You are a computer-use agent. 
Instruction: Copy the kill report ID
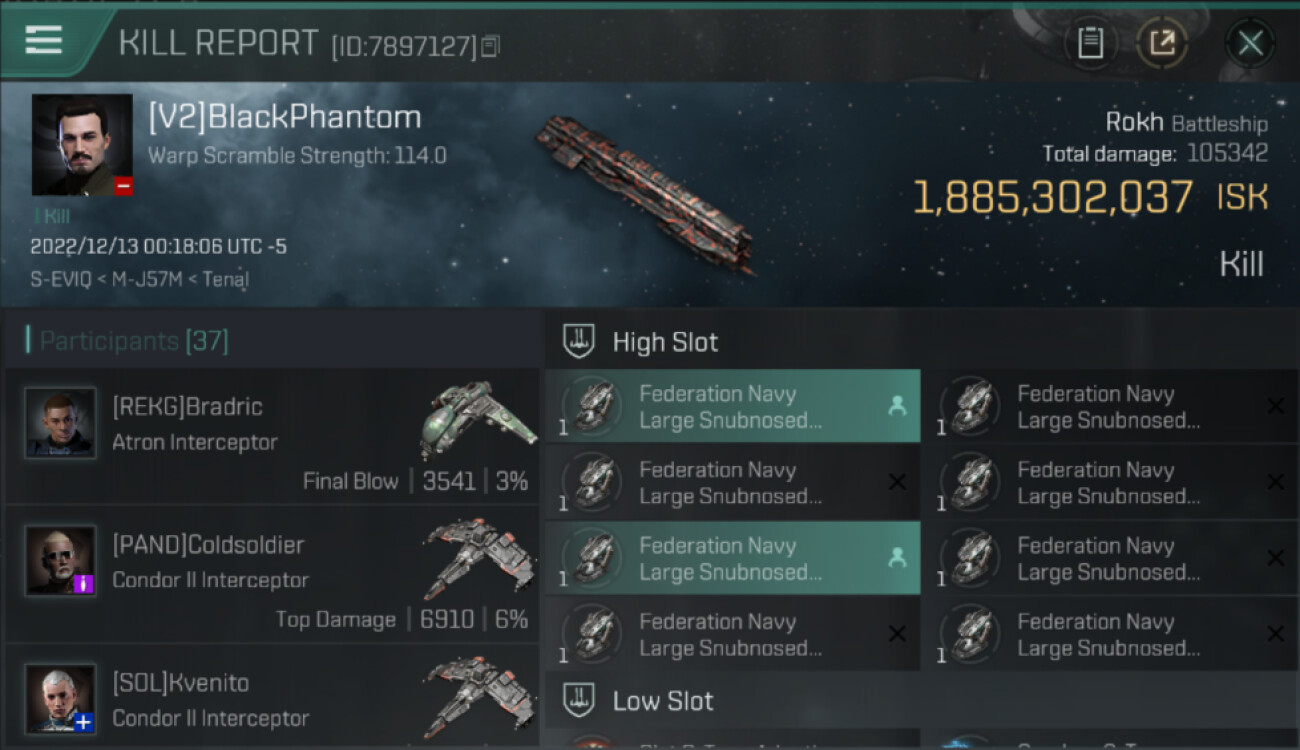(490, 46)
